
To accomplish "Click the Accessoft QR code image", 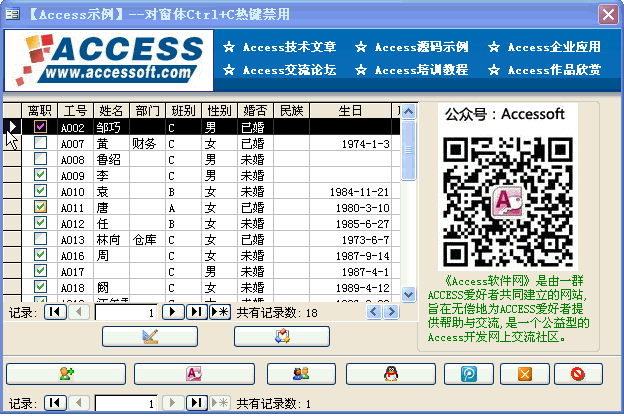I will pos(508,201).
